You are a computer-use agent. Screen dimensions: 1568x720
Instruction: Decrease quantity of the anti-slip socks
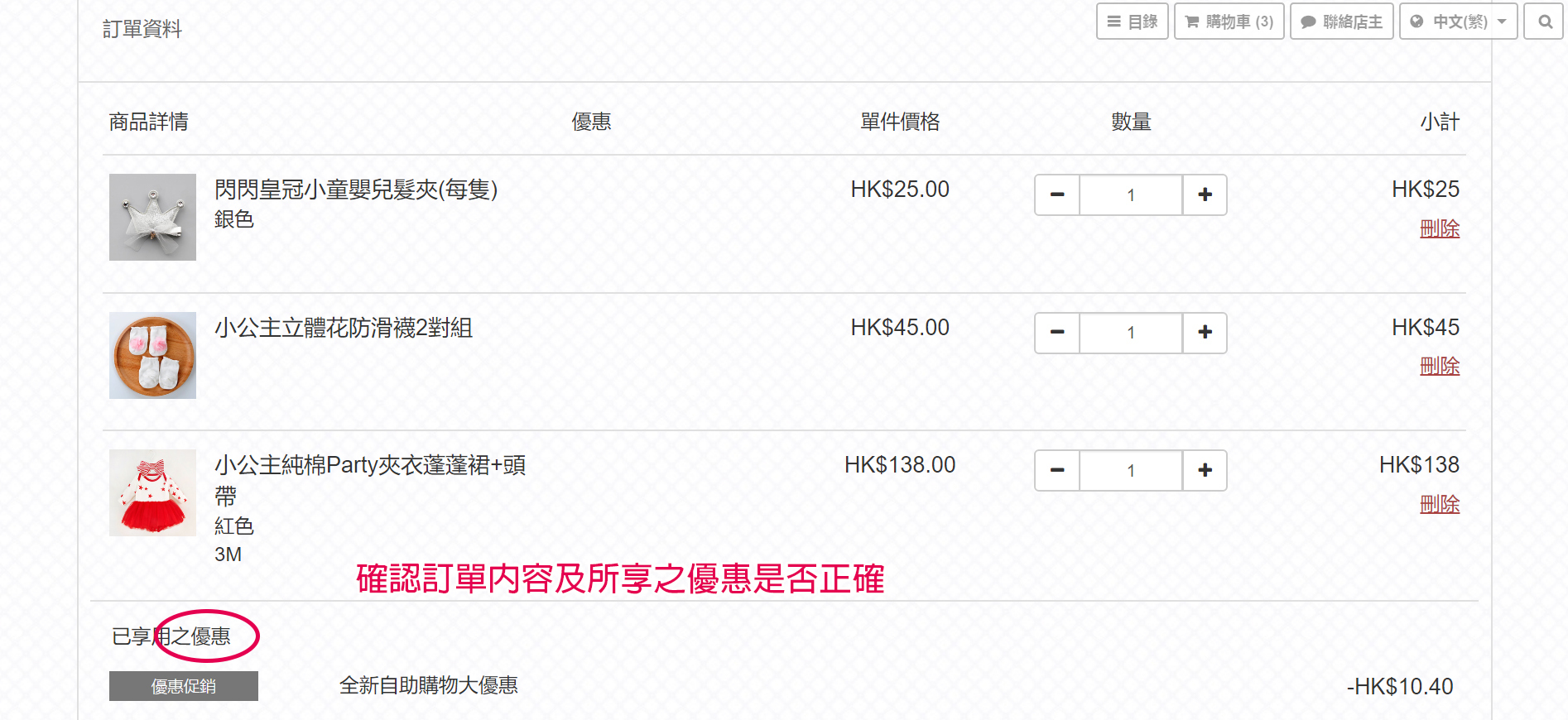pos(1057,333)
